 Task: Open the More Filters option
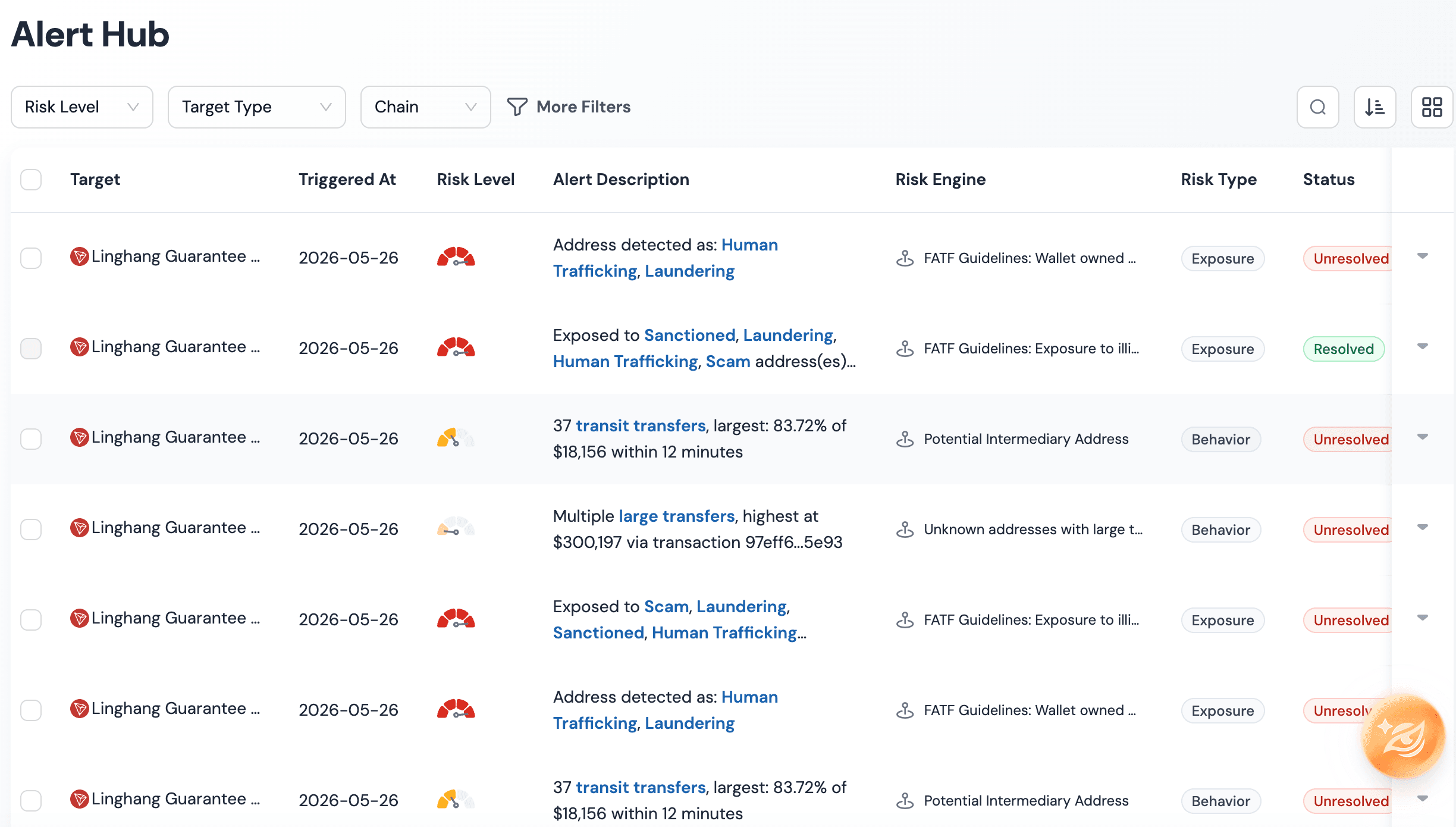[x=569, y=107]
